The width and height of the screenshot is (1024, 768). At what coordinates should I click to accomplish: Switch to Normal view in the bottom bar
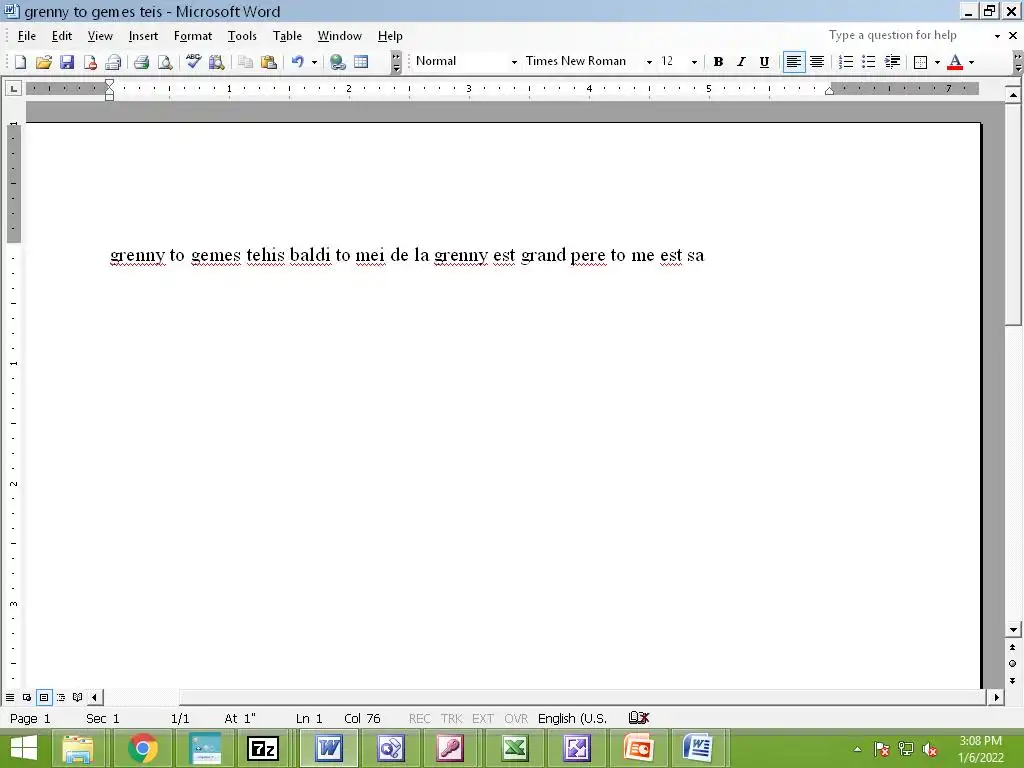(x=10, y=697)
